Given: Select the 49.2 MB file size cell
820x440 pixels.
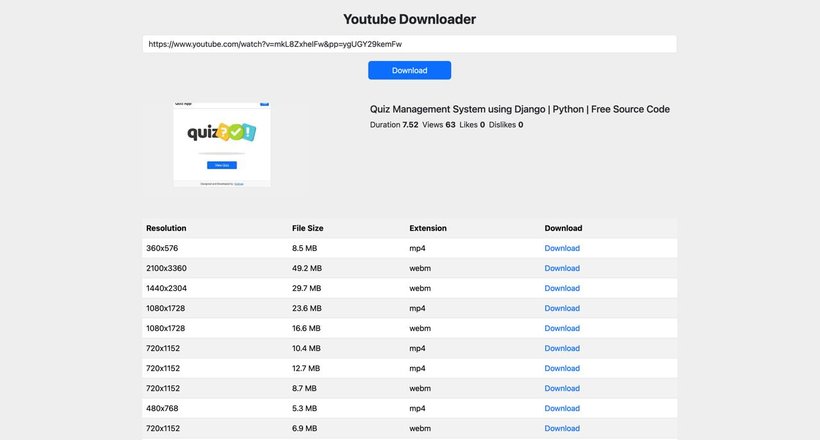Looking at the screenshot, I should click(307, 268).
